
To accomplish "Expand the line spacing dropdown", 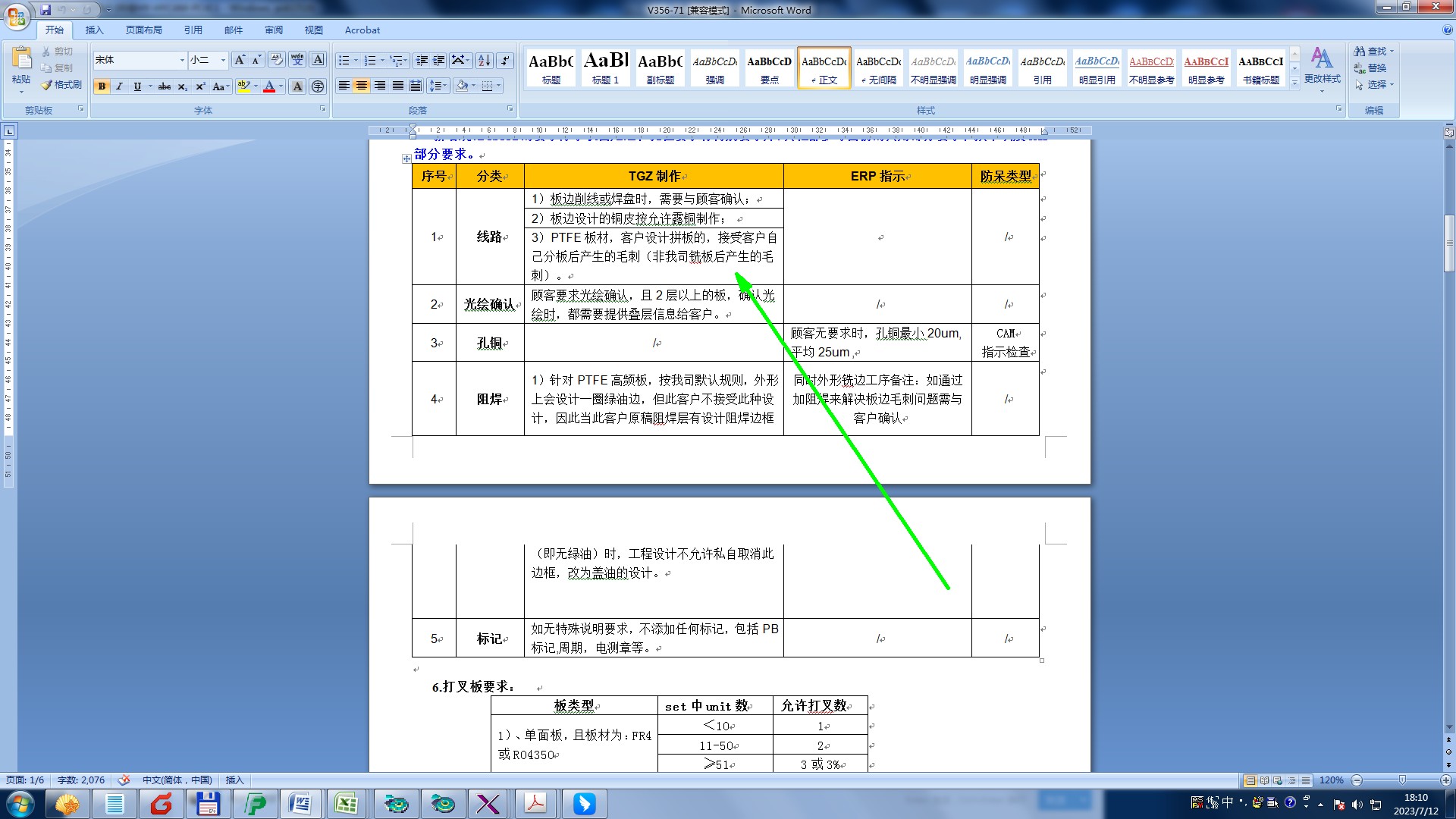I will tap(445, 86).
